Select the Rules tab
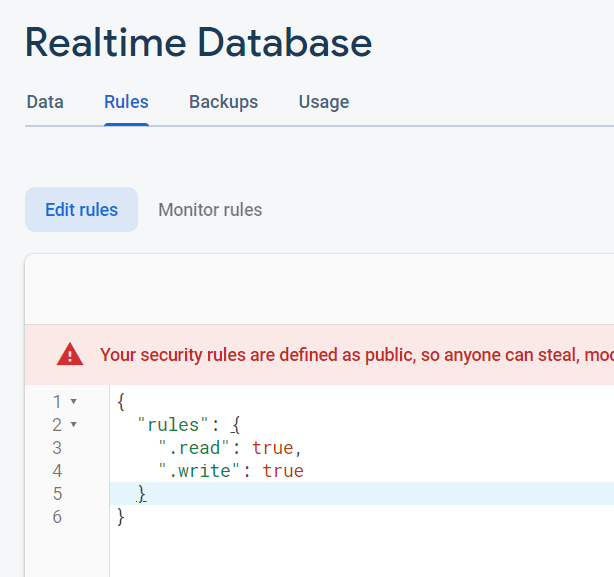The width and height of the screenshot is (614, 577). click(126, 102)
